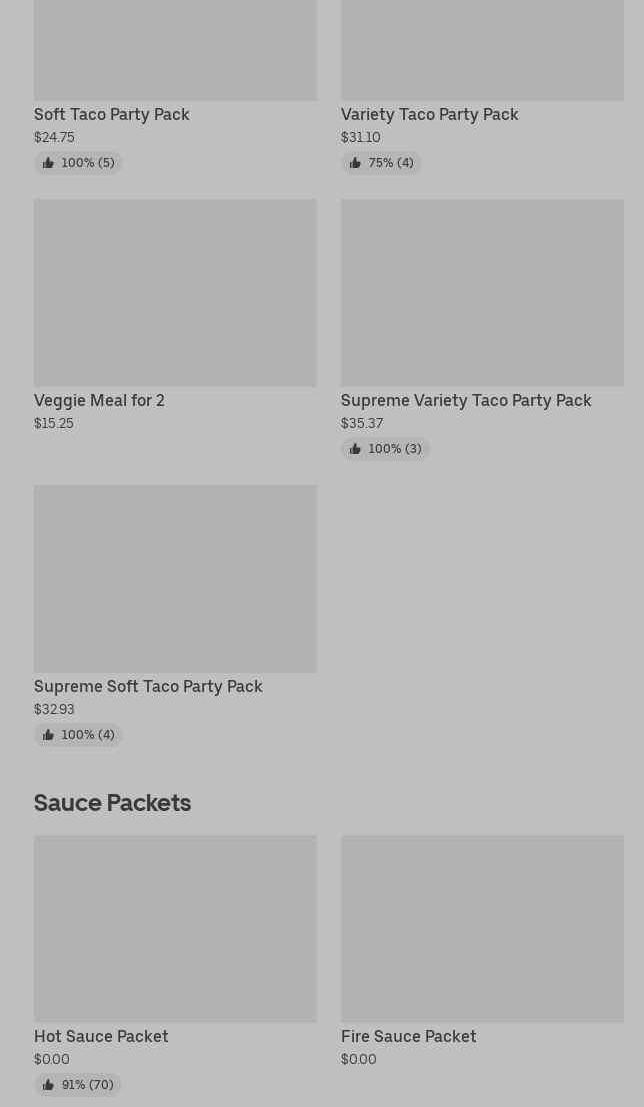
Task: Select the Veggie Meal for 2 title
Action: pyautogui.click(x=99, y=400)
